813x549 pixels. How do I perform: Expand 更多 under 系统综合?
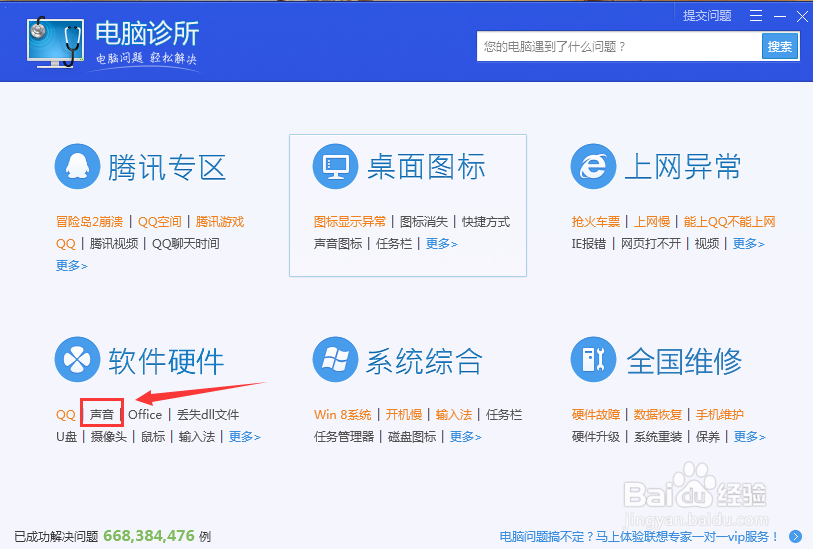(466, 437)
